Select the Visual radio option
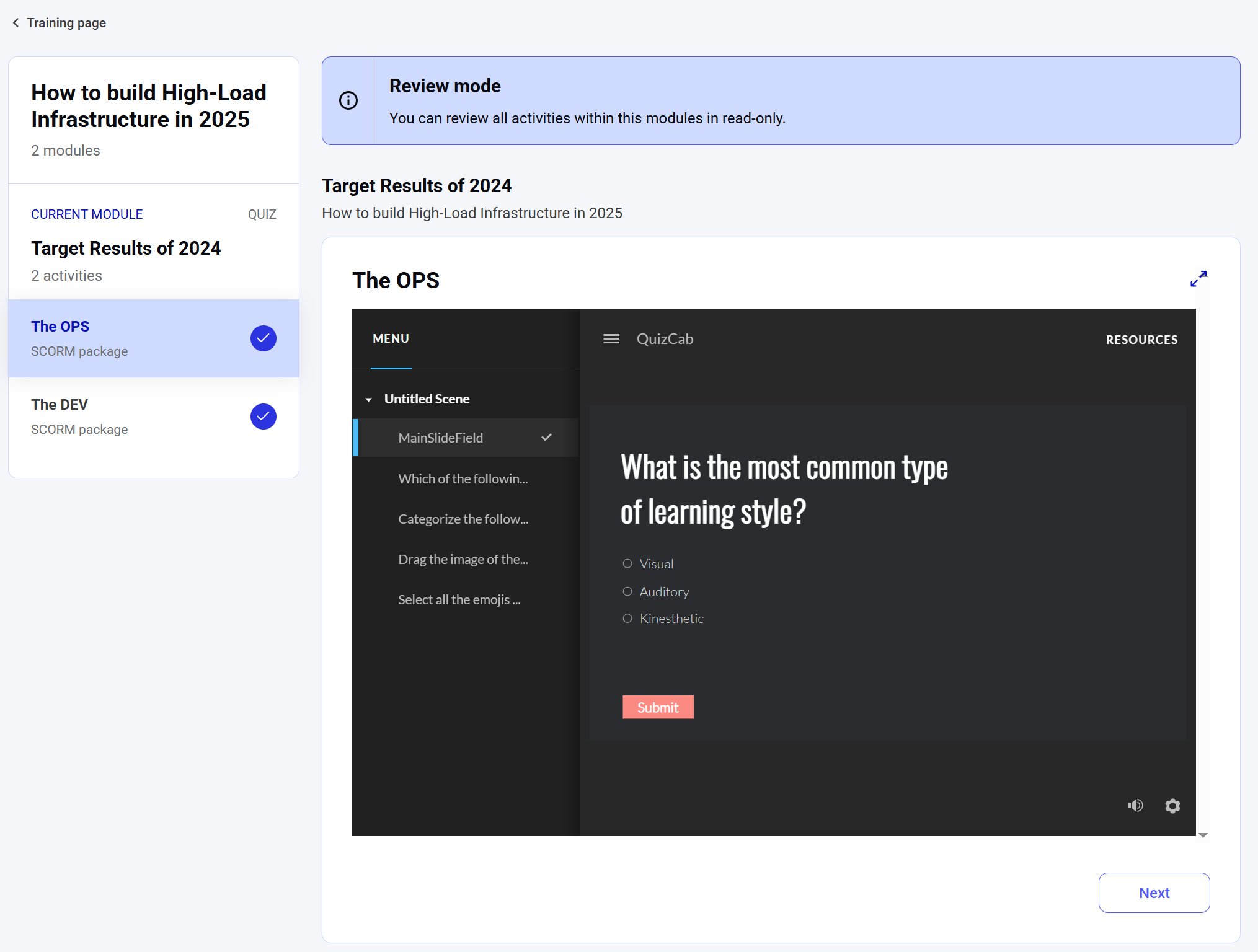 (627, 563)
